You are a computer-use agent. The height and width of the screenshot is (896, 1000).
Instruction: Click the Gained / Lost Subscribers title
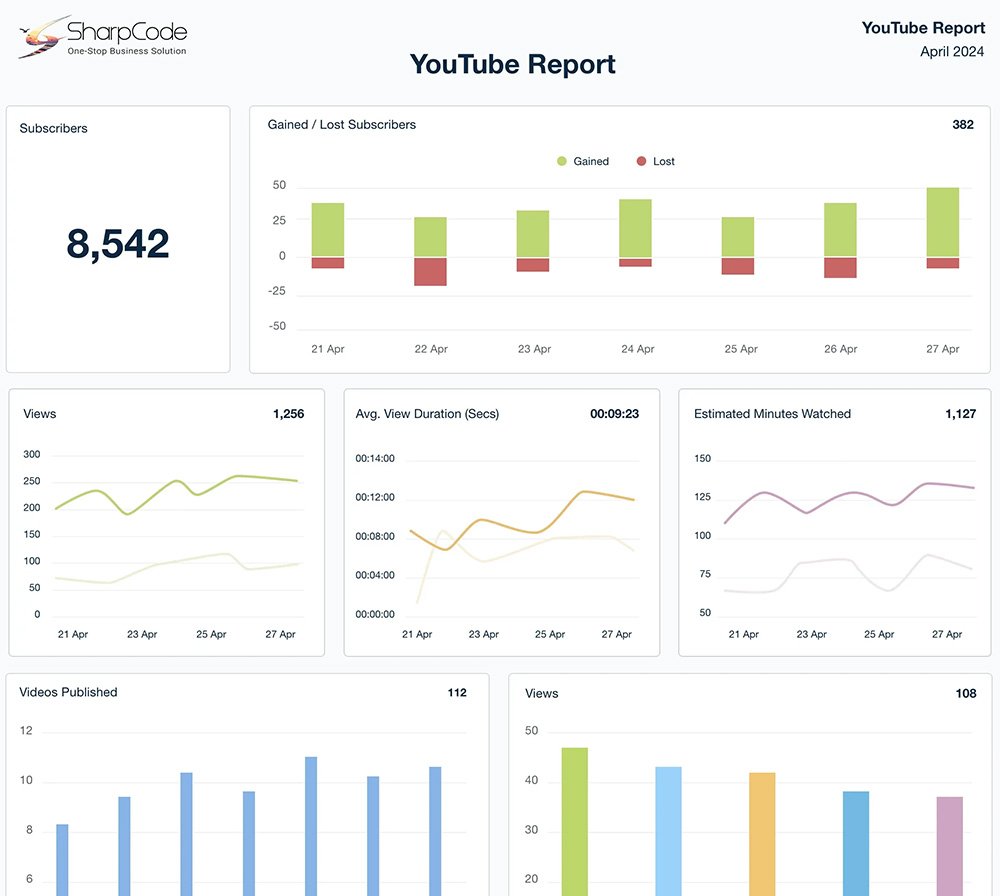342,125
